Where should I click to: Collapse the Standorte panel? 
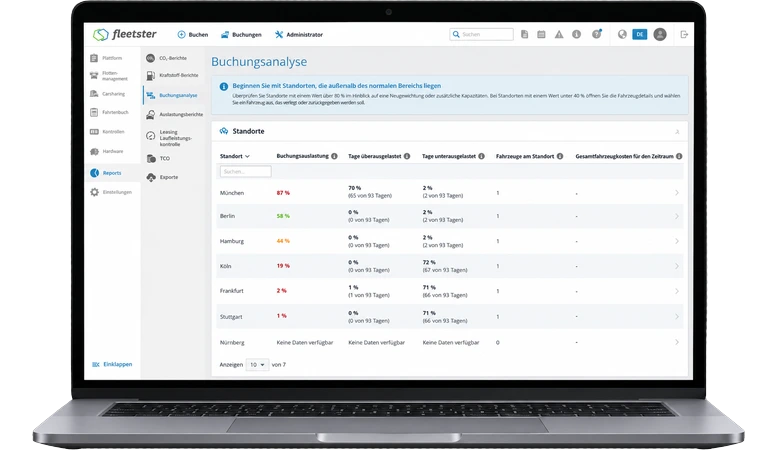(677, 132)
